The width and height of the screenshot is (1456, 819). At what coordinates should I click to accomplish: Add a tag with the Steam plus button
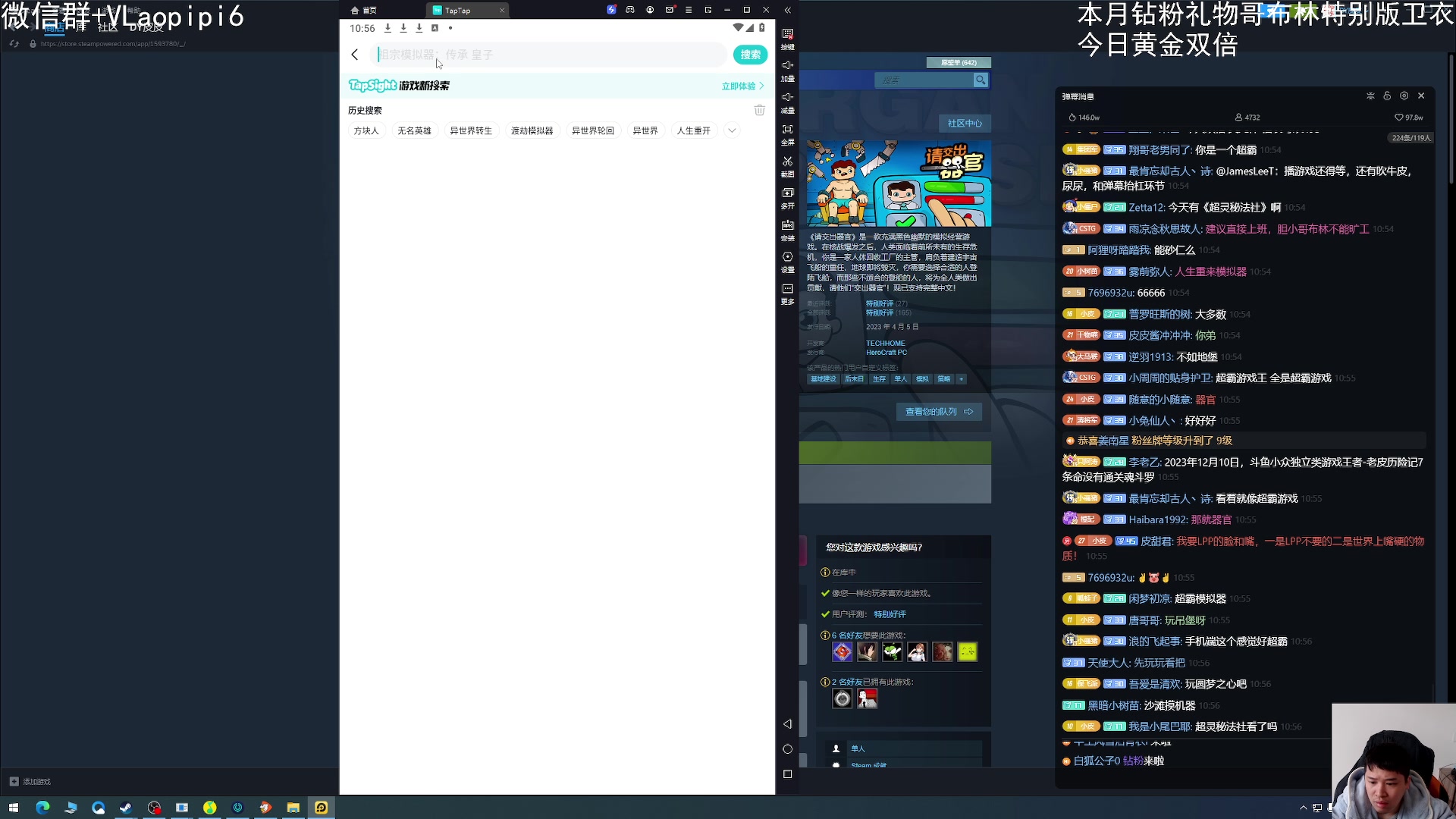[961, 379]
